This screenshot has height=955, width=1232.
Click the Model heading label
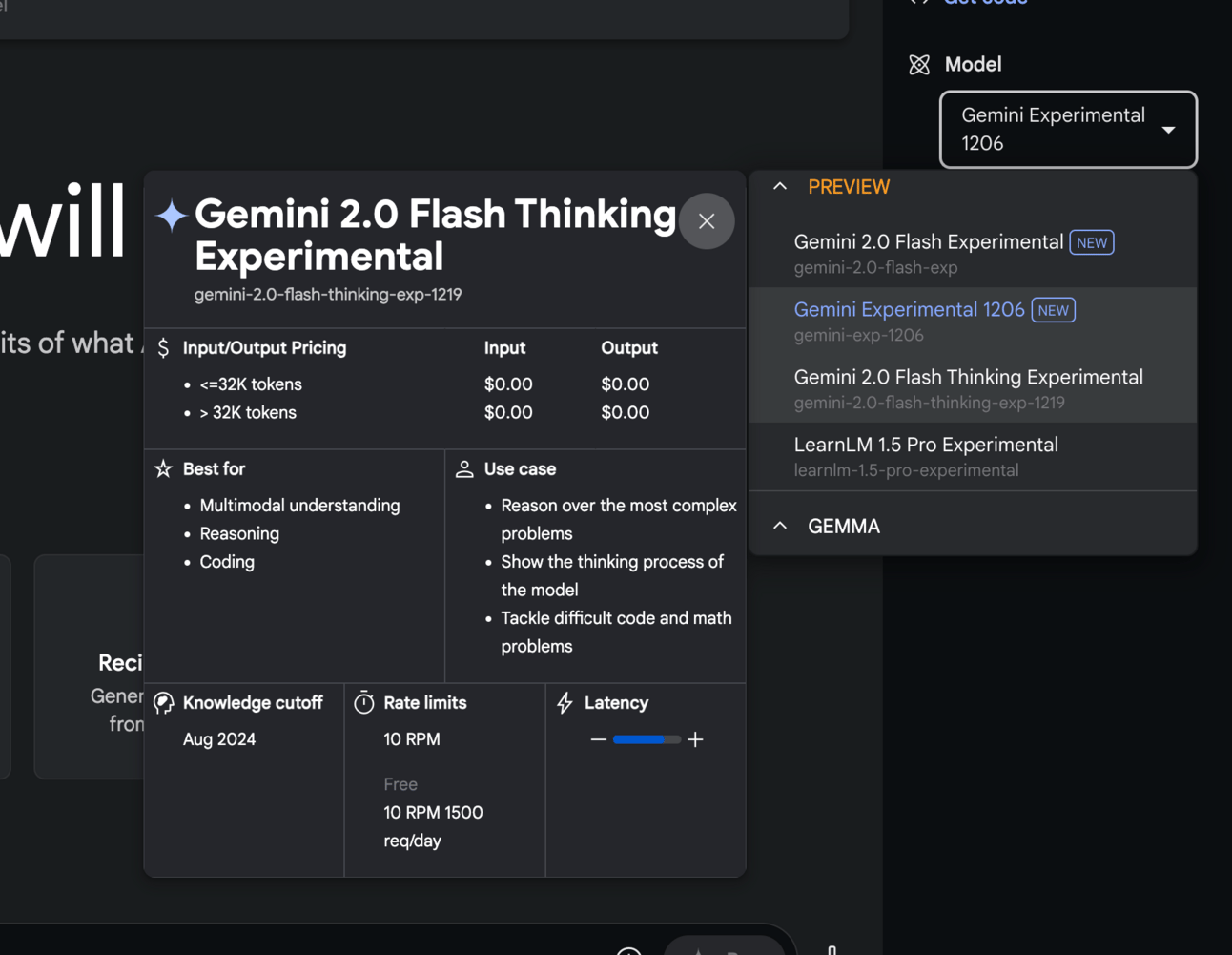click(x=973, y=65)
